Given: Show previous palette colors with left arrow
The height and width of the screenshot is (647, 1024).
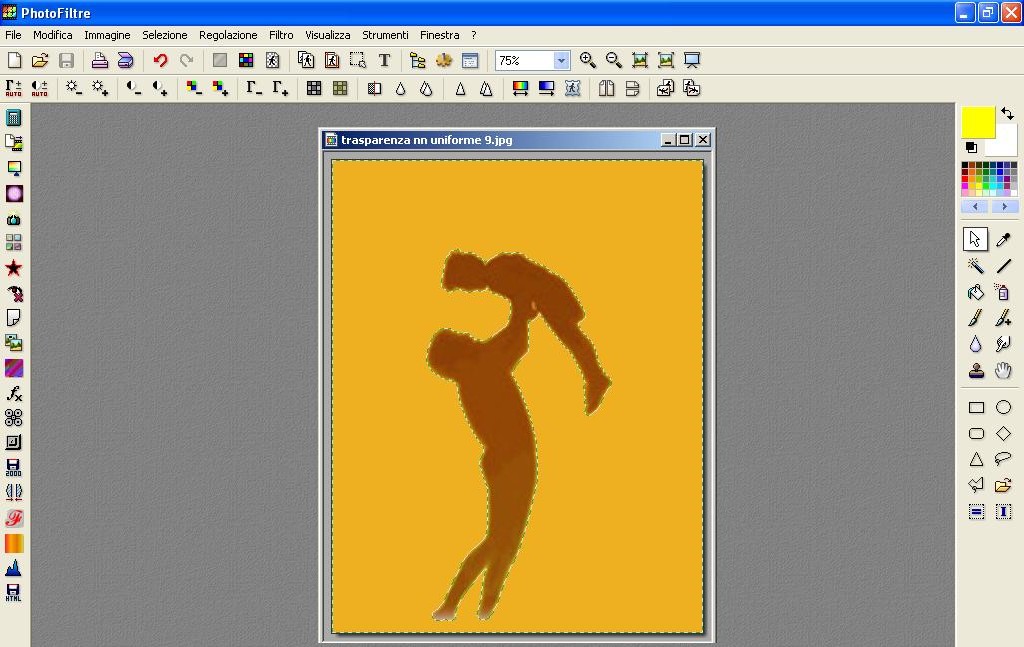Looking at the screenshot, I should tap(975, 207).
